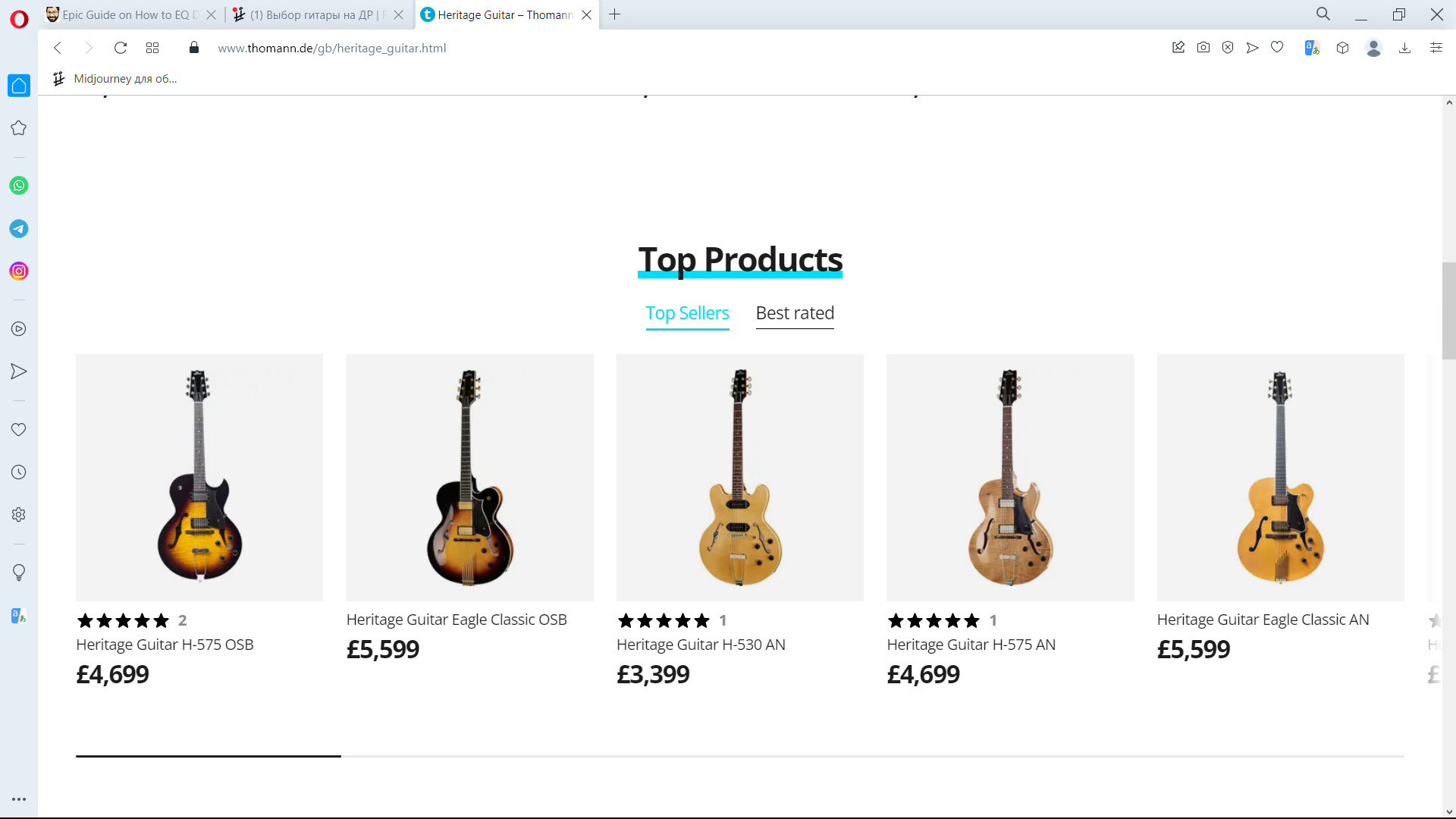Click the product carousel progress bar
Viewport: 1456px width, 819px height.
739,756
